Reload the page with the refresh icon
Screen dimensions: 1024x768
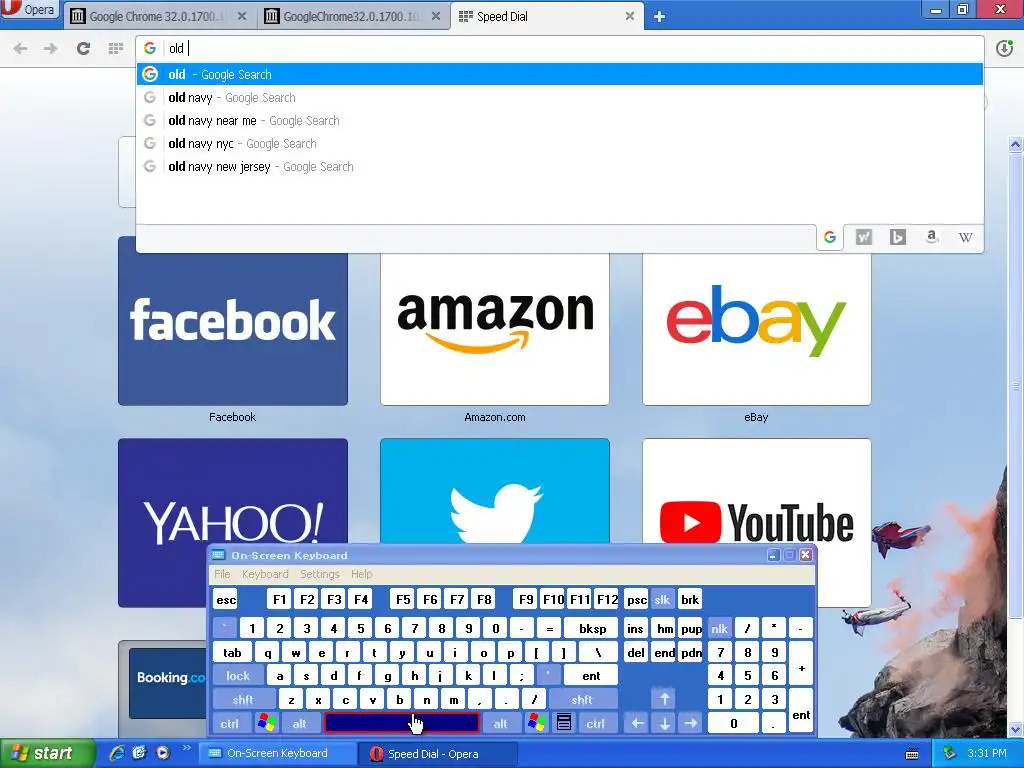pyautogui.click(x=83, y=48)
